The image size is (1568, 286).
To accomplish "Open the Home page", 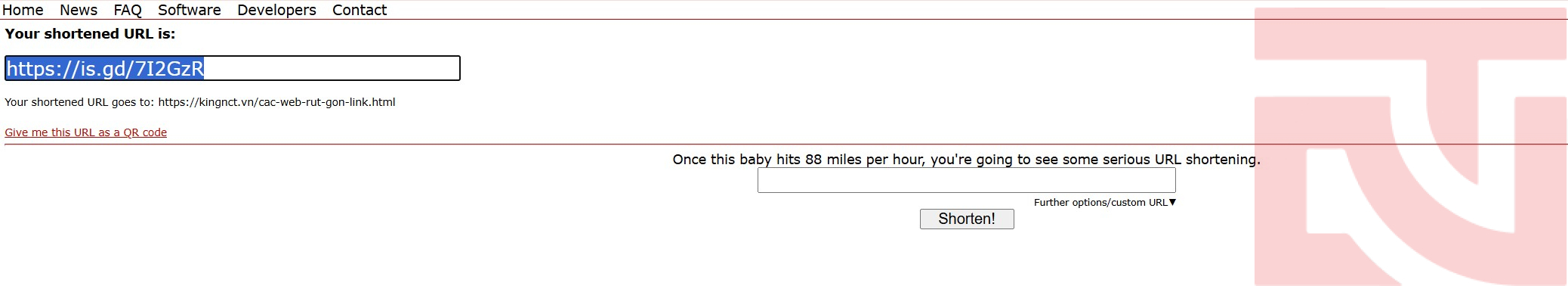I will coord(23,10).
